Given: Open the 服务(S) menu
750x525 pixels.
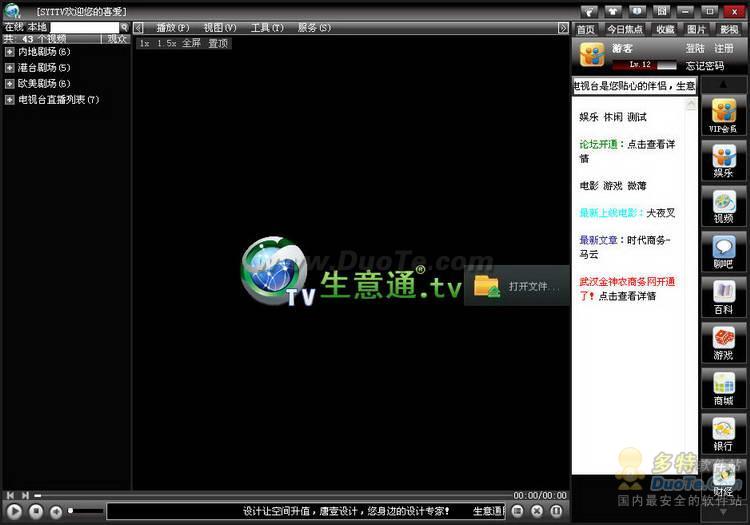Looking at the screenshot, I should point(314,28).
